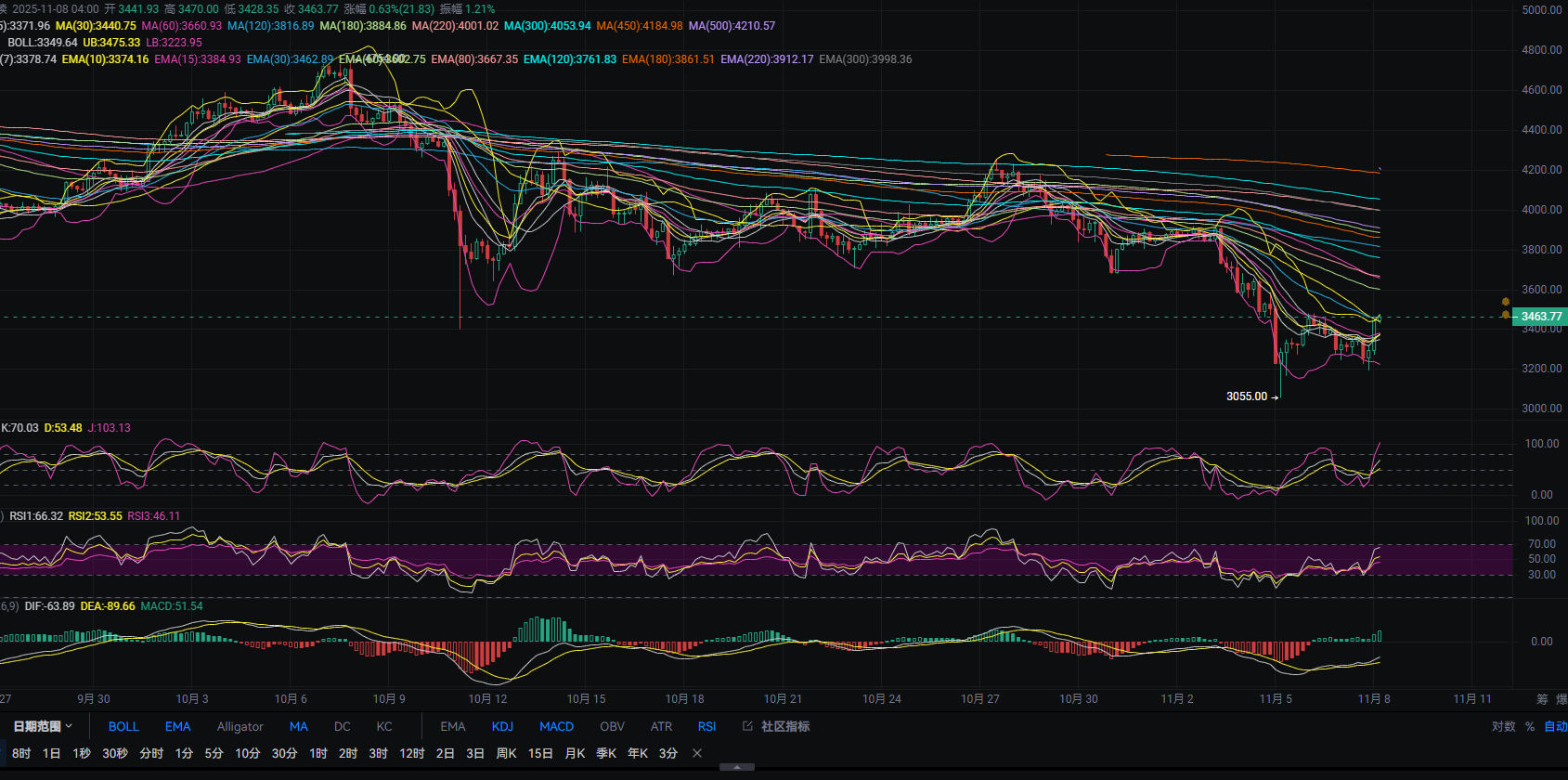Enable 自动 auto scaling on price axis
Viewport: 1568px width, 780px height.
pos(1555,726)
